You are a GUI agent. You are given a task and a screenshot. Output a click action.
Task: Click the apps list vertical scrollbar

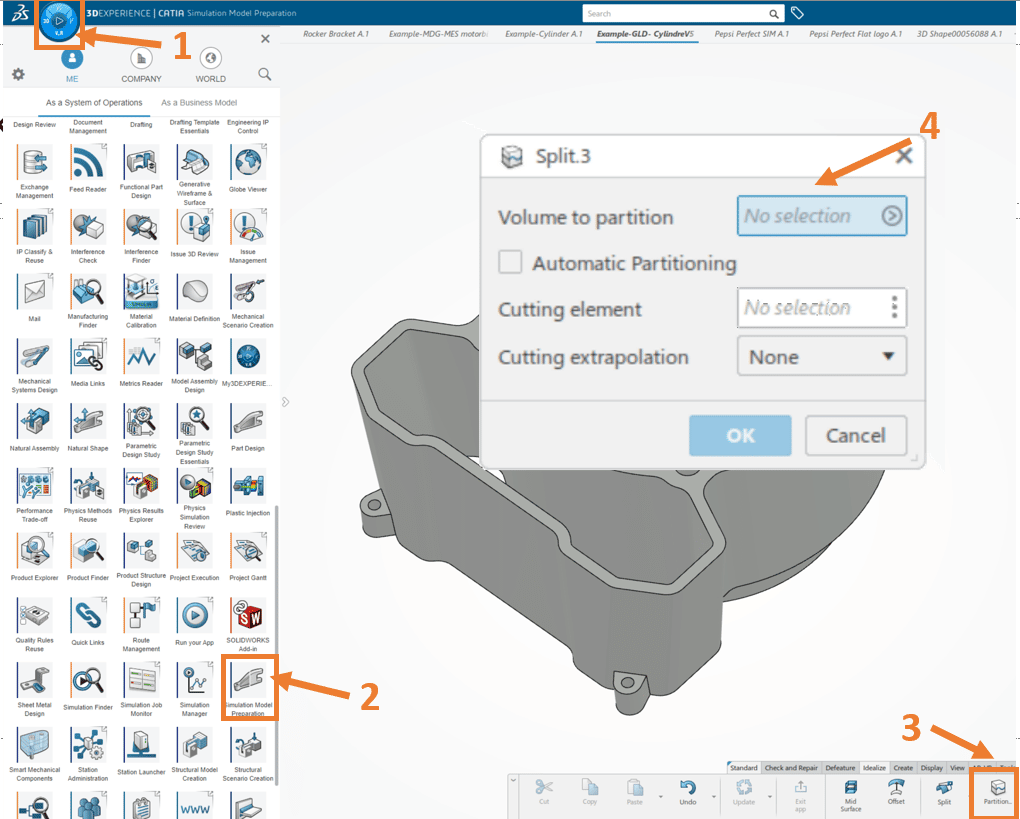tap(276, 644)
